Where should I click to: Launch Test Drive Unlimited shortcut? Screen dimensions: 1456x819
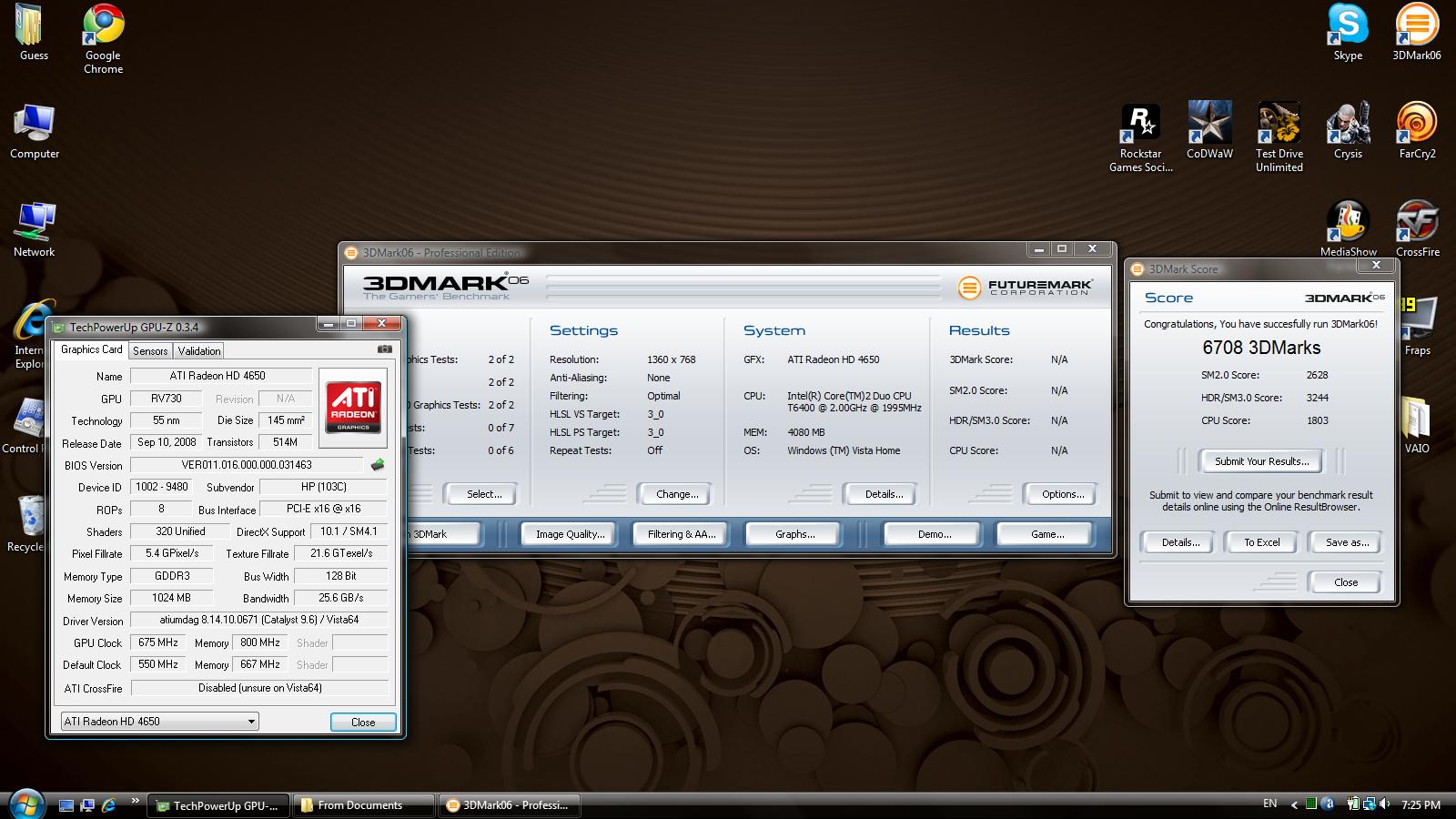point(1279,137)
